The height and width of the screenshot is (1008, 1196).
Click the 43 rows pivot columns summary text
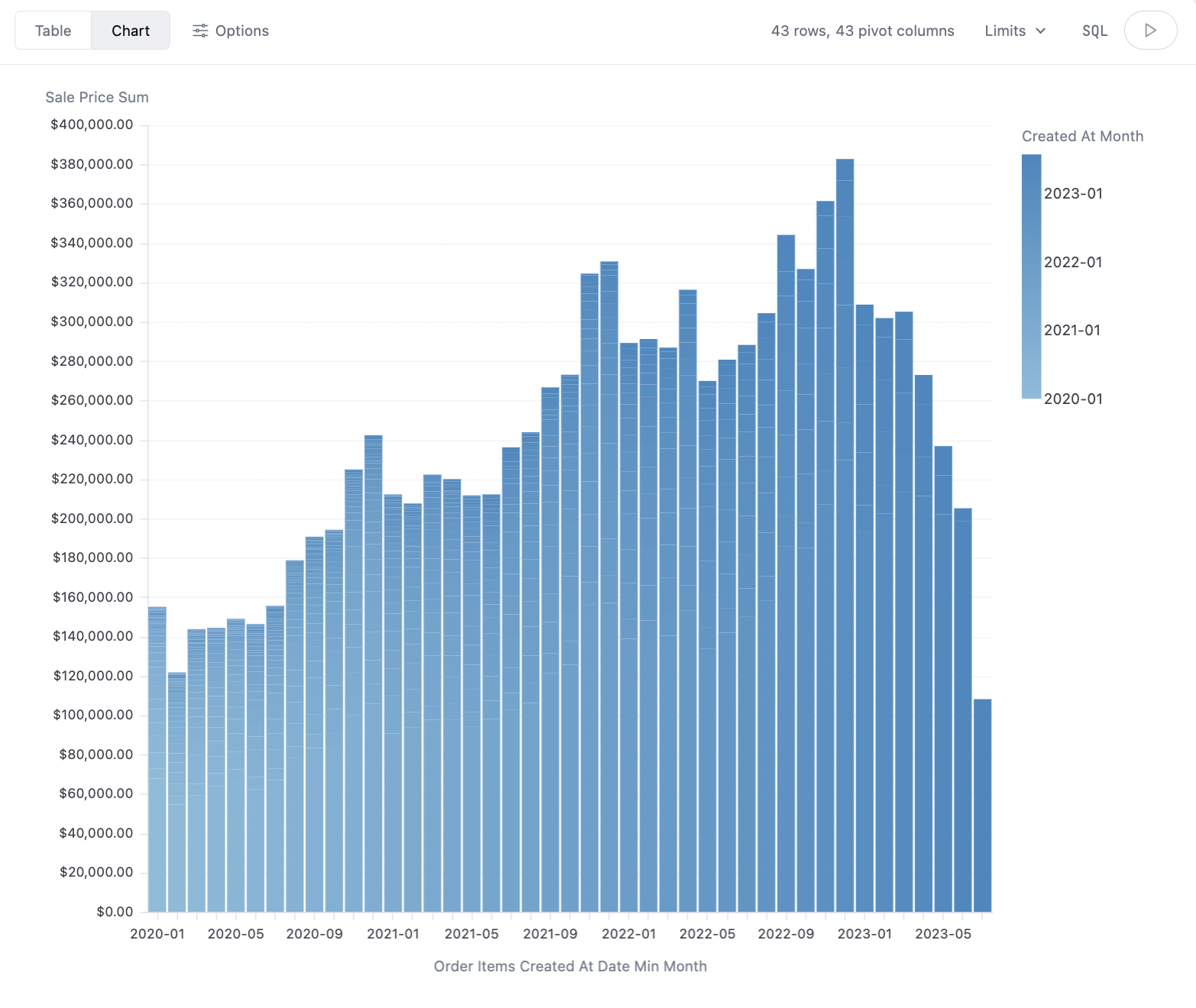(x=862, y=31)
